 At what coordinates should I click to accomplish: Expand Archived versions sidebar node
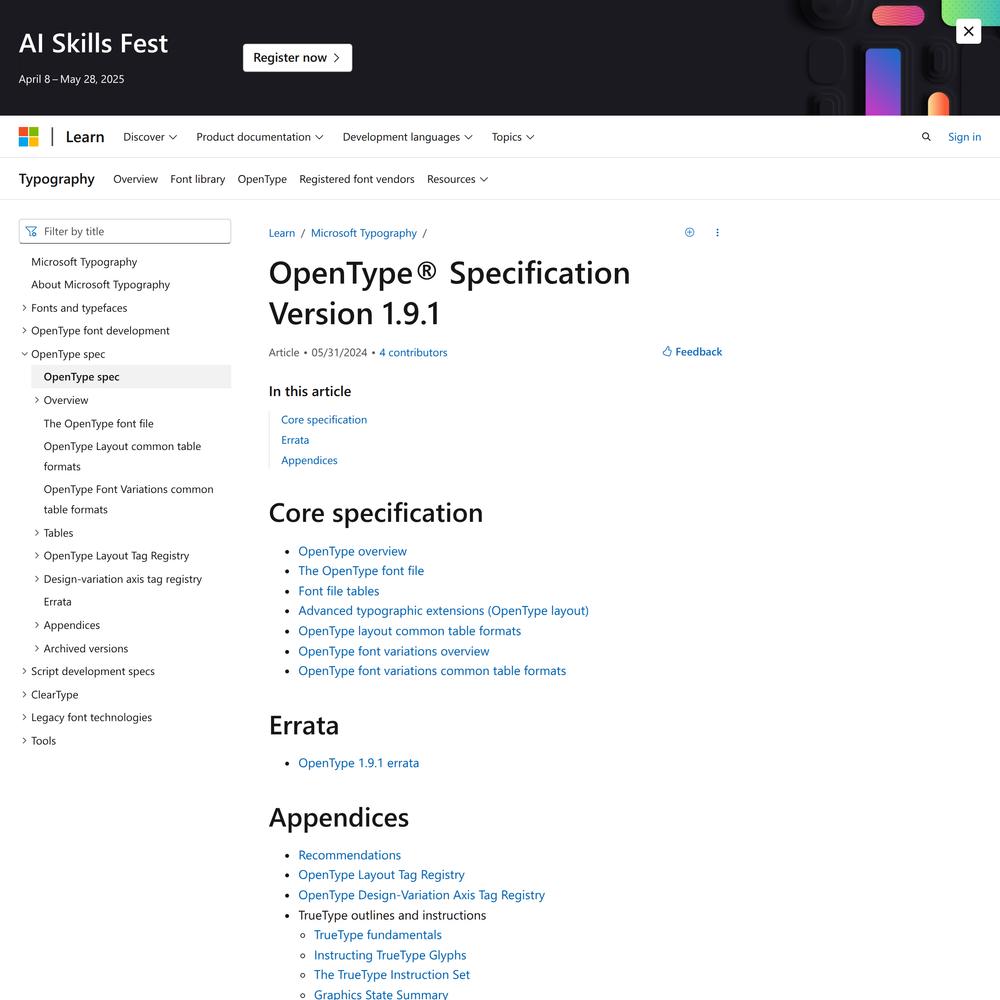click(x=36, y=649)
